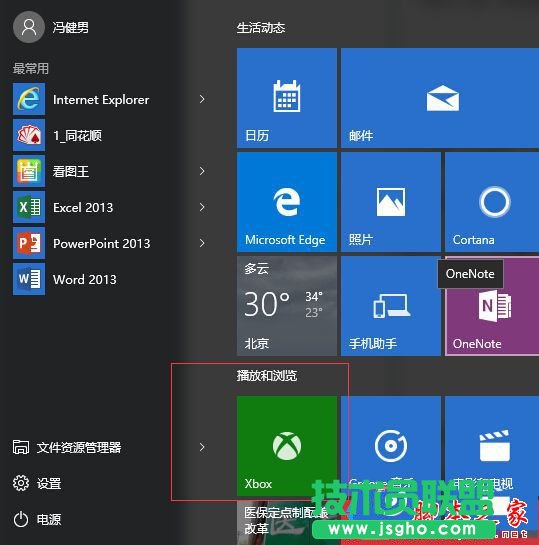The height and width of the screenshot is (545, 539).
Task: Open the 1_同花顺 app icon
Action: (29, 135)
